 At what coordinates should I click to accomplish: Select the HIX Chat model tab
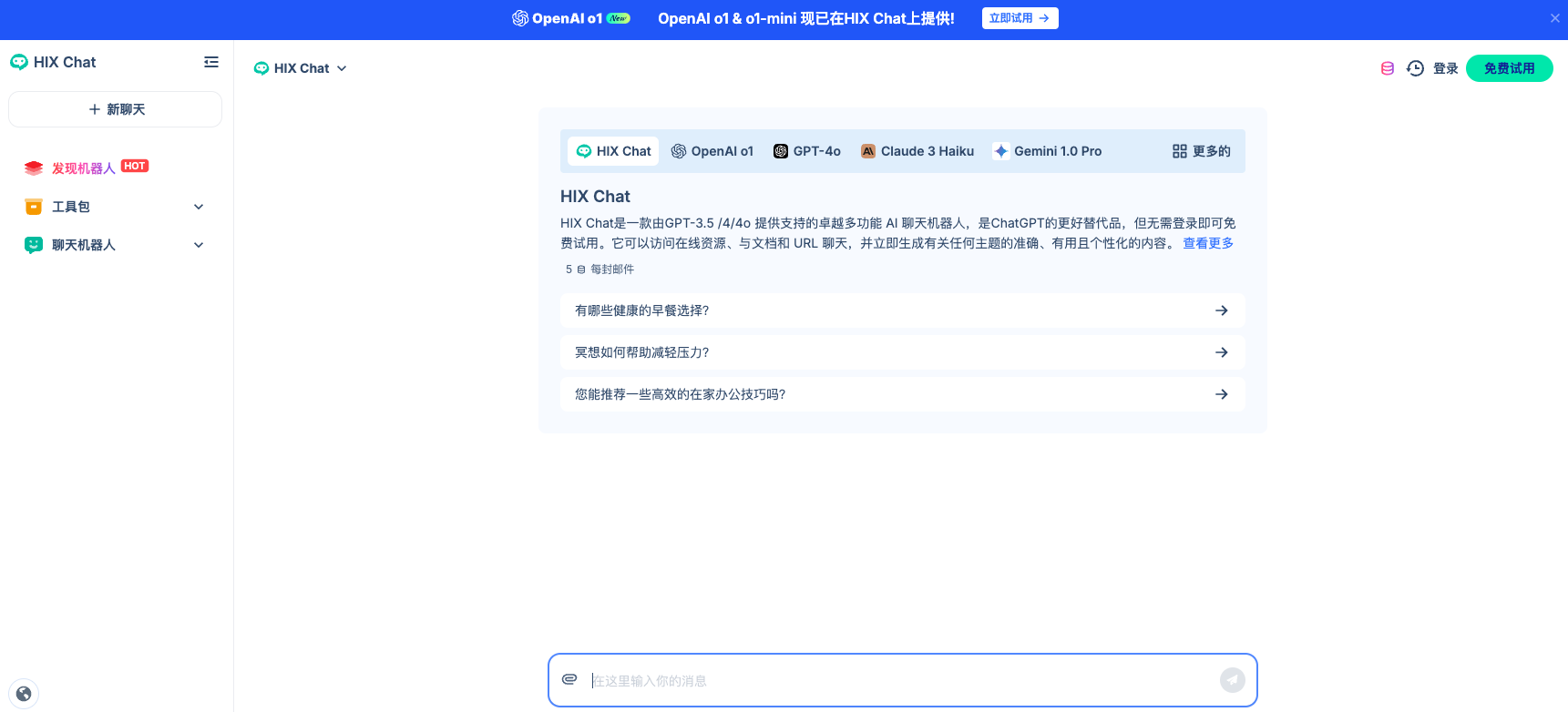coord(613,151)
